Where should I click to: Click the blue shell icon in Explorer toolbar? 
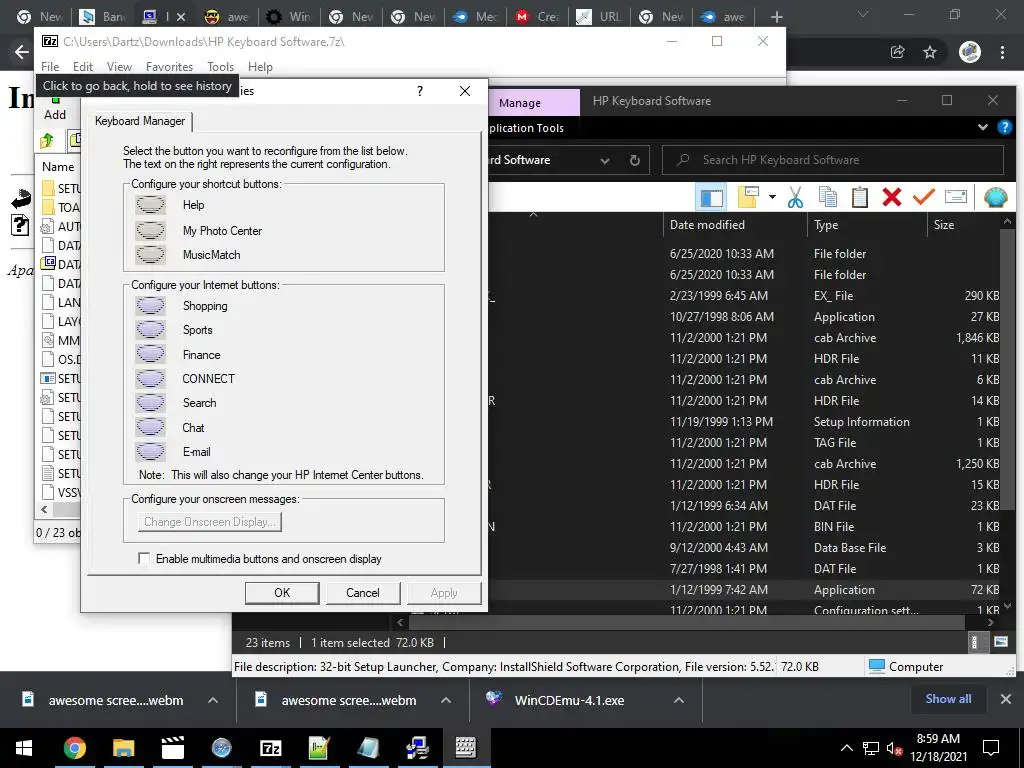(995, 197)
